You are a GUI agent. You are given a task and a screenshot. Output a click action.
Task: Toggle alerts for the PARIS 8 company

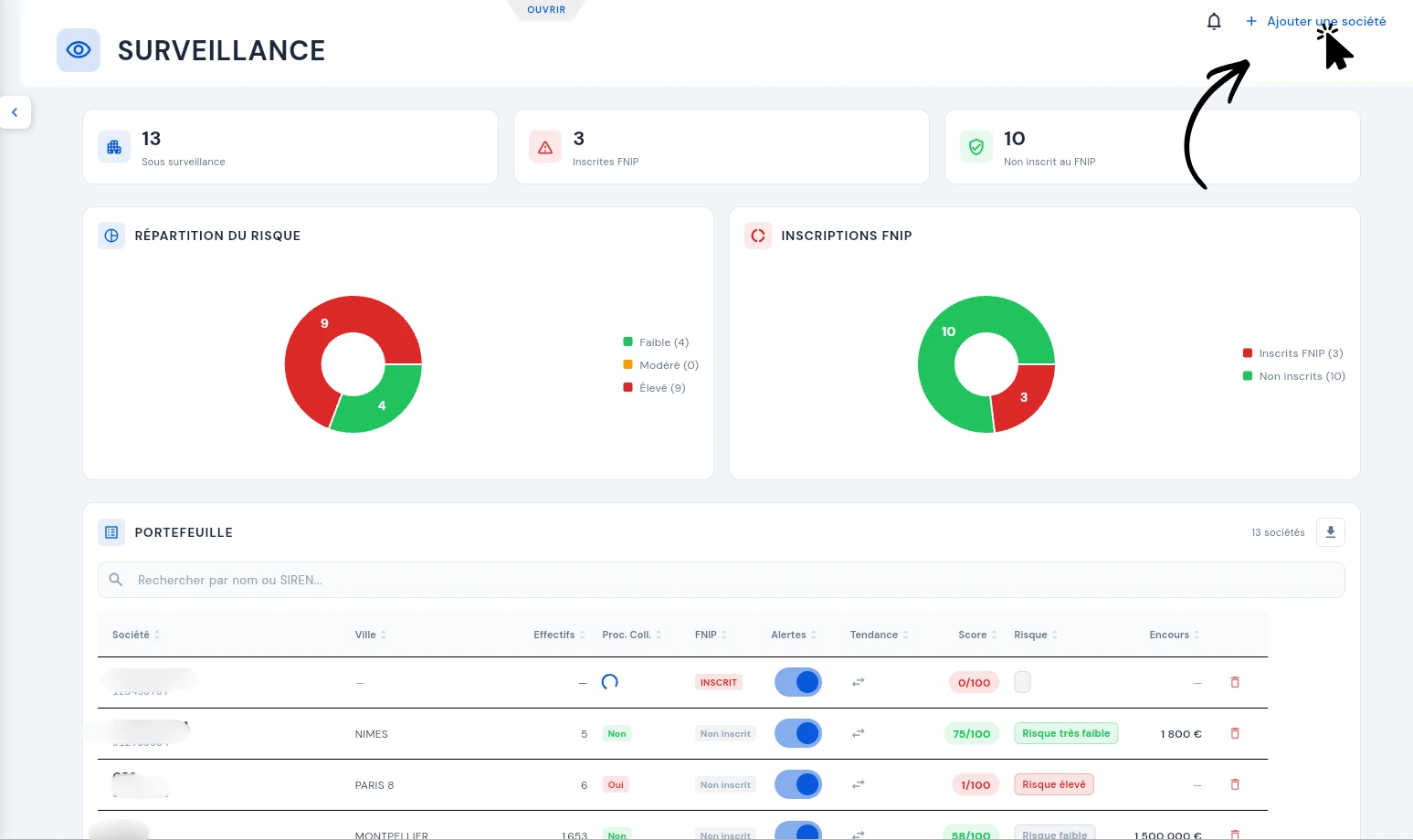click(x=798, y=784)
